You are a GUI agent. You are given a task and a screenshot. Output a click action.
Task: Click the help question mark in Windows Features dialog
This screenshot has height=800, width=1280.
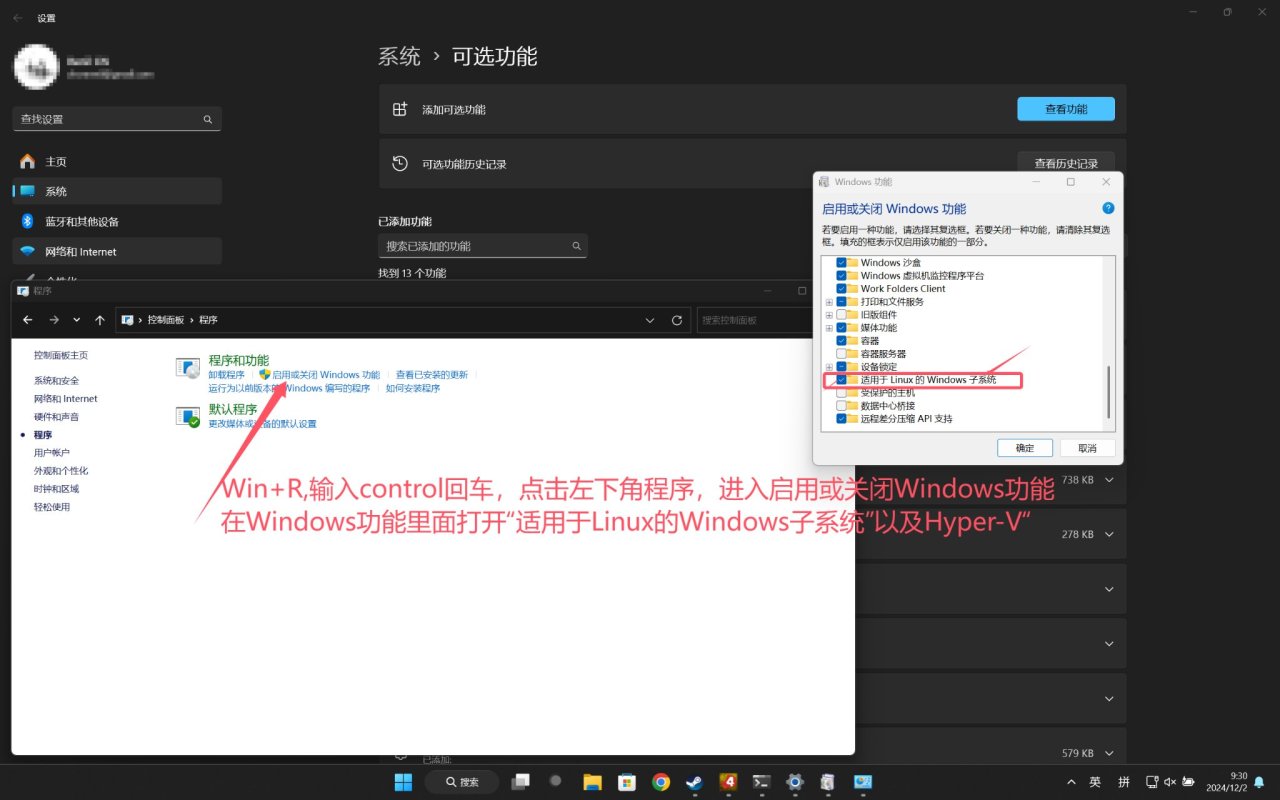pyautogui.click(x=1108, y=208)
